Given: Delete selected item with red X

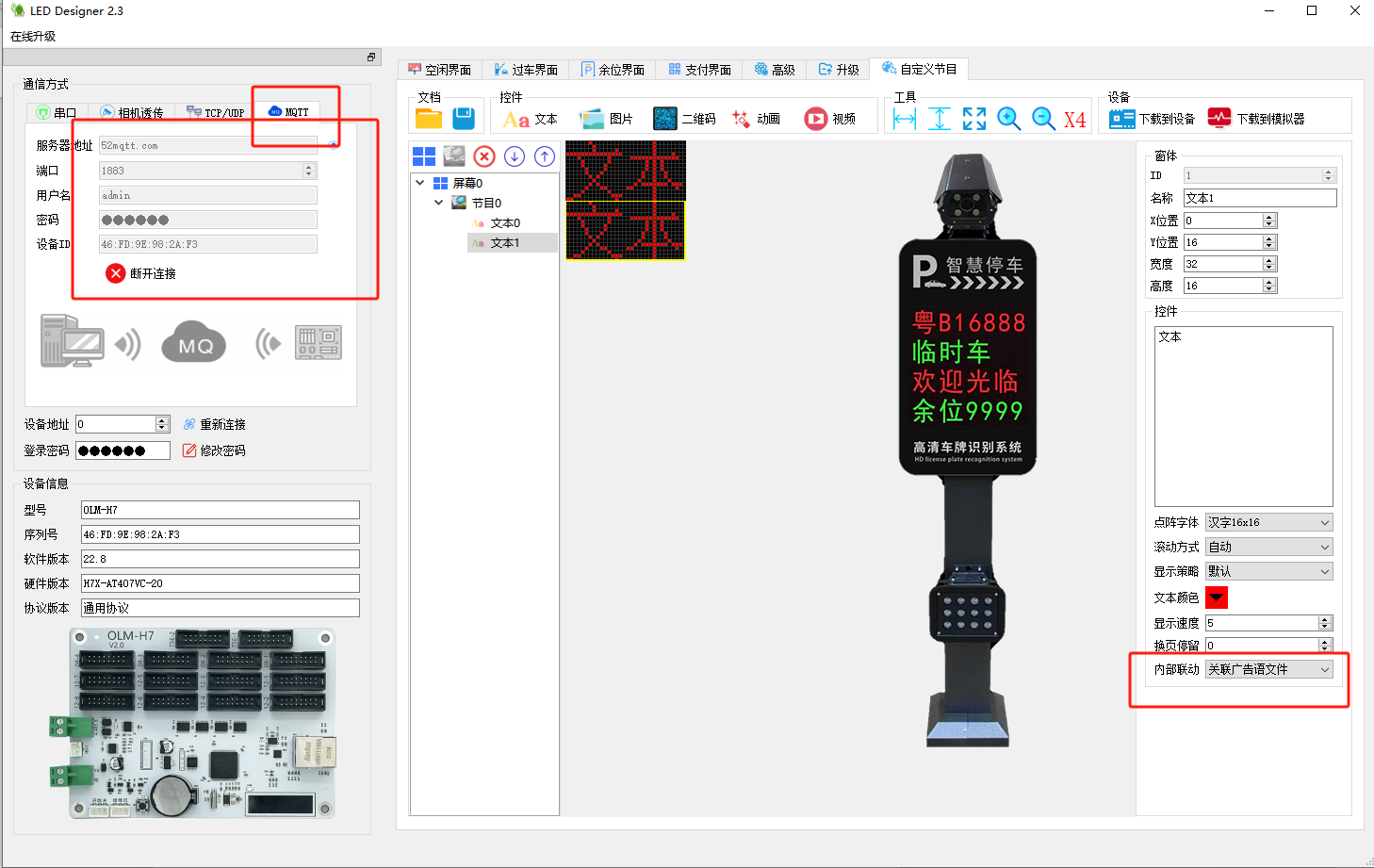Looking at the screenshot, I should coord(484,156).
